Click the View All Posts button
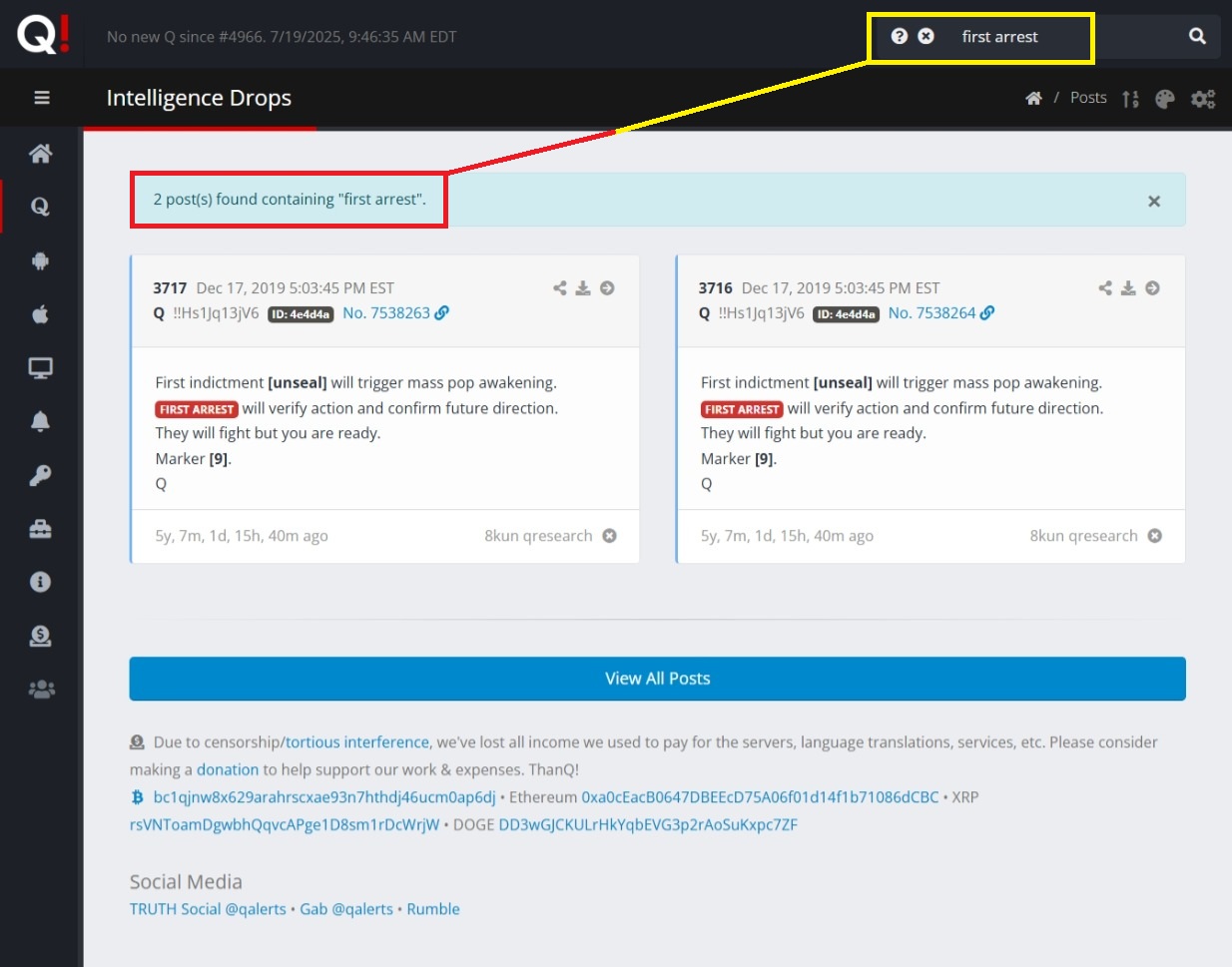 [658, 679]
